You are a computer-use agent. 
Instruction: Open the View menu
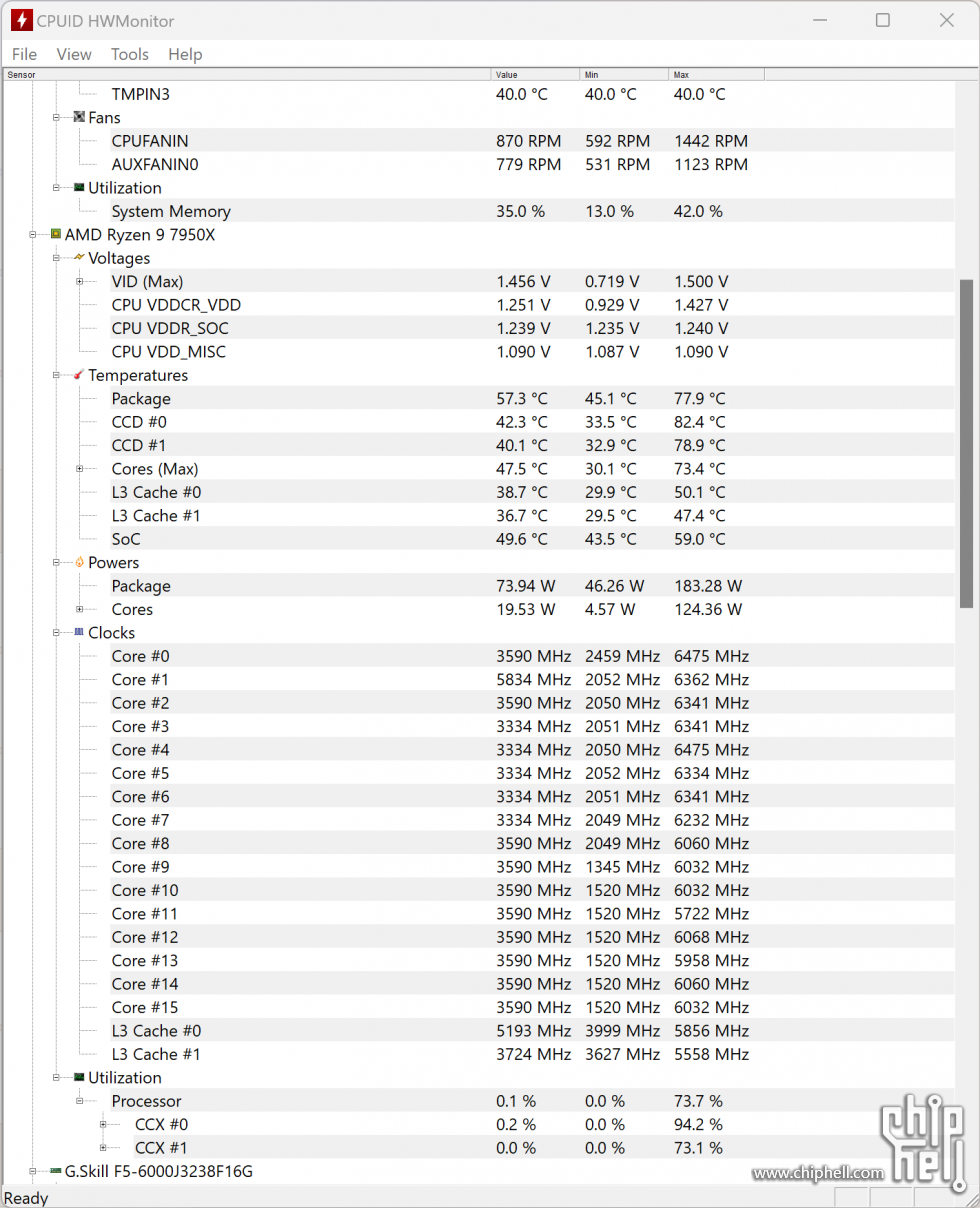(74, 54)
